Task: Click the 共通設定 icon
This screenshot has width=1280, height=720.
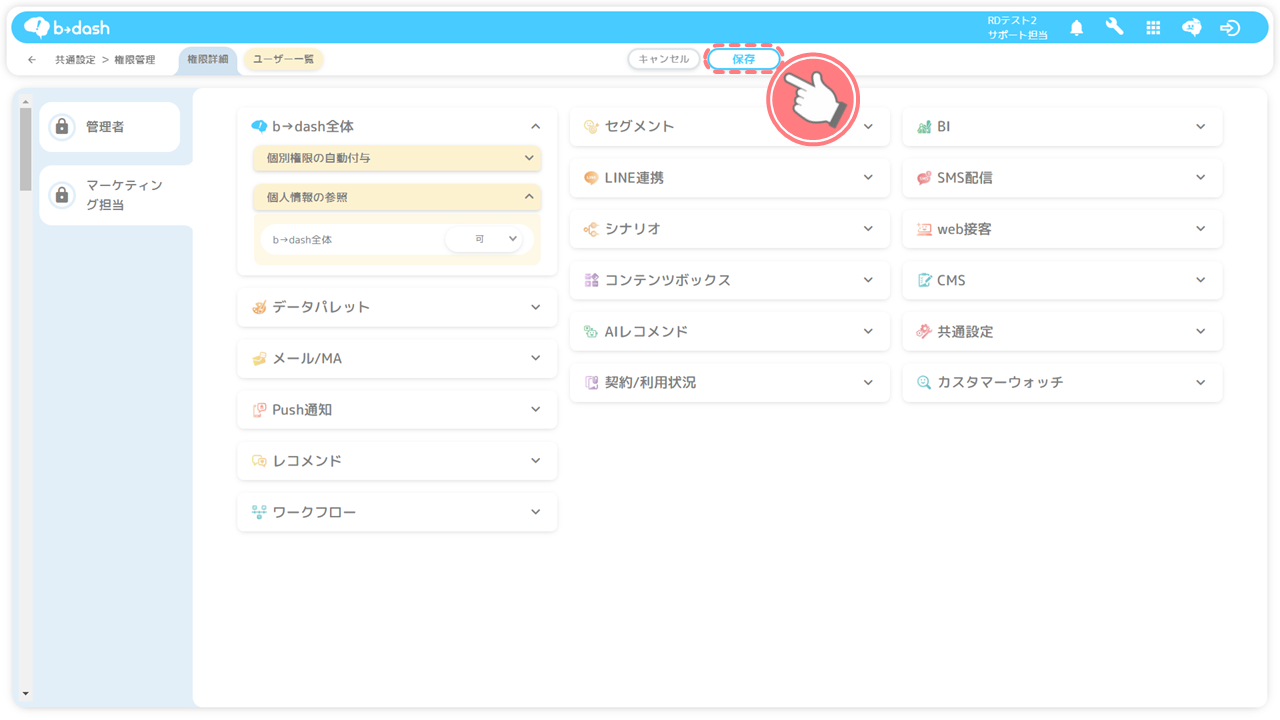Action: point(924,331)
